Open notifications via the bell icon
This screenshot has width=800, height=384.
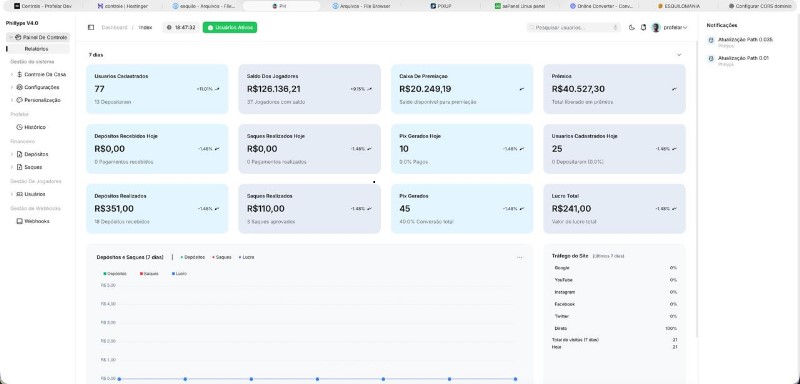click(643, 28)
